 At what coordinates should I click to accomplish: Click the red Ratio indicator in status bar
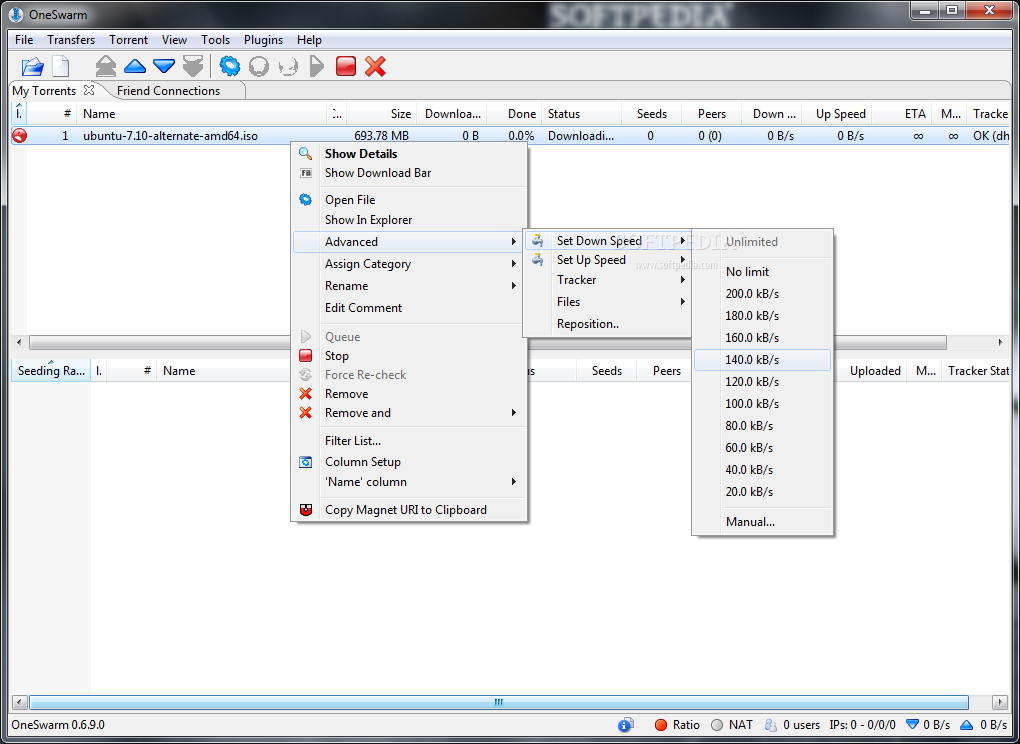[661, 724]
